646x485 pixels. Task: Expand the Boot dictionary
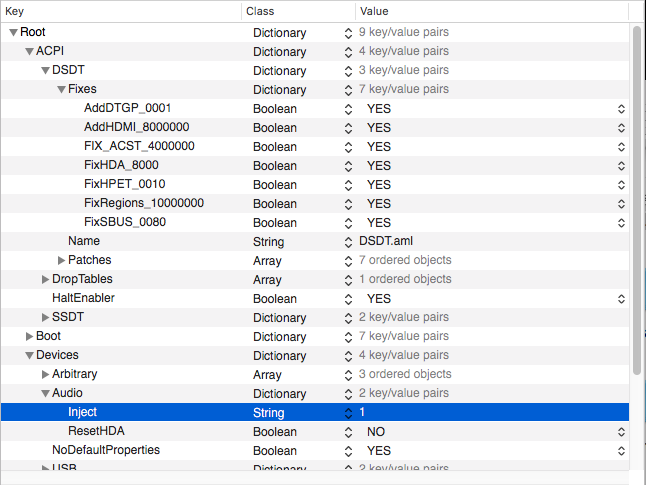pos(29,336)
